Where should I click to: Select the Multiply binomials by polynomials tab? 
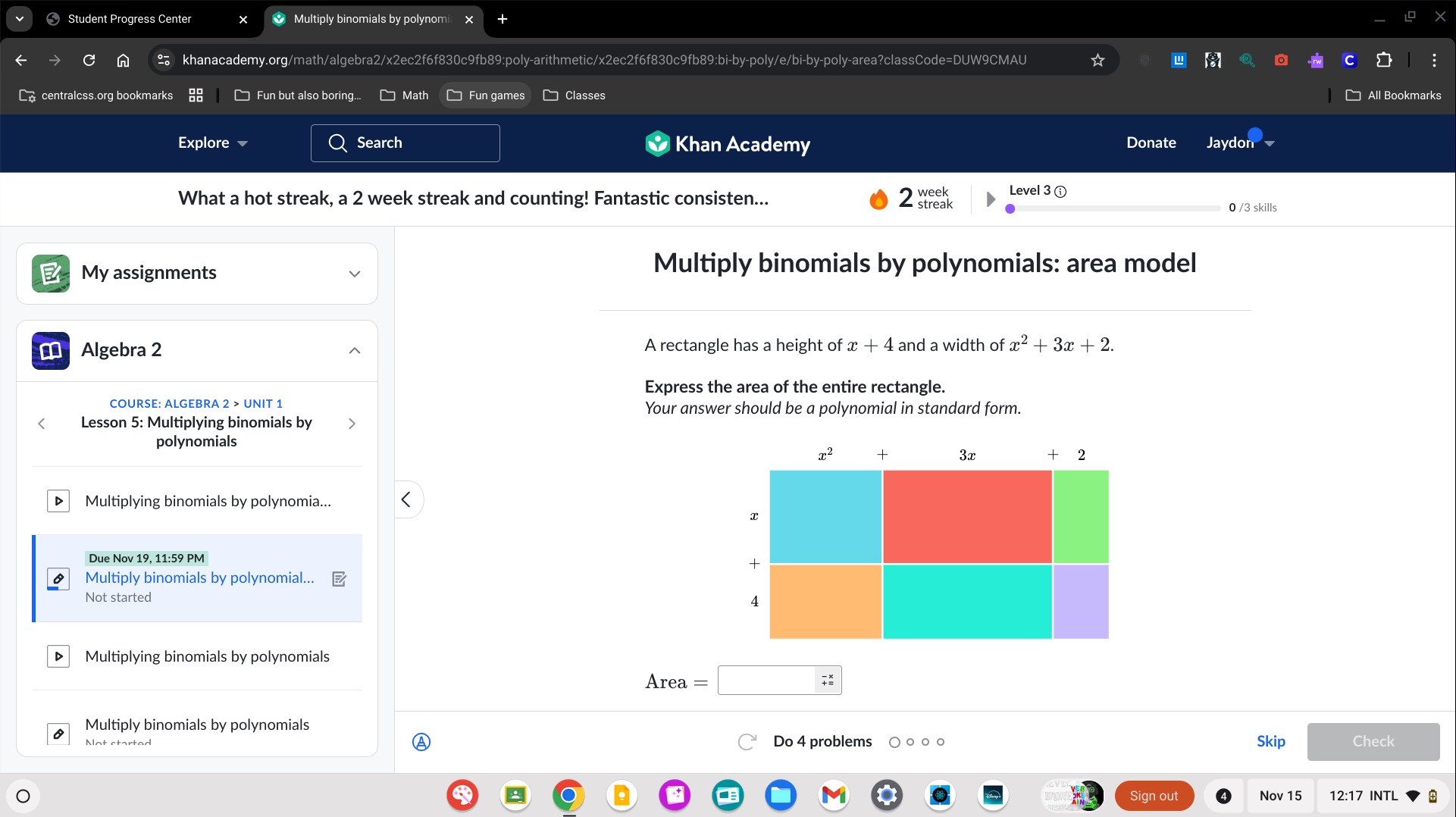[372, 19]
